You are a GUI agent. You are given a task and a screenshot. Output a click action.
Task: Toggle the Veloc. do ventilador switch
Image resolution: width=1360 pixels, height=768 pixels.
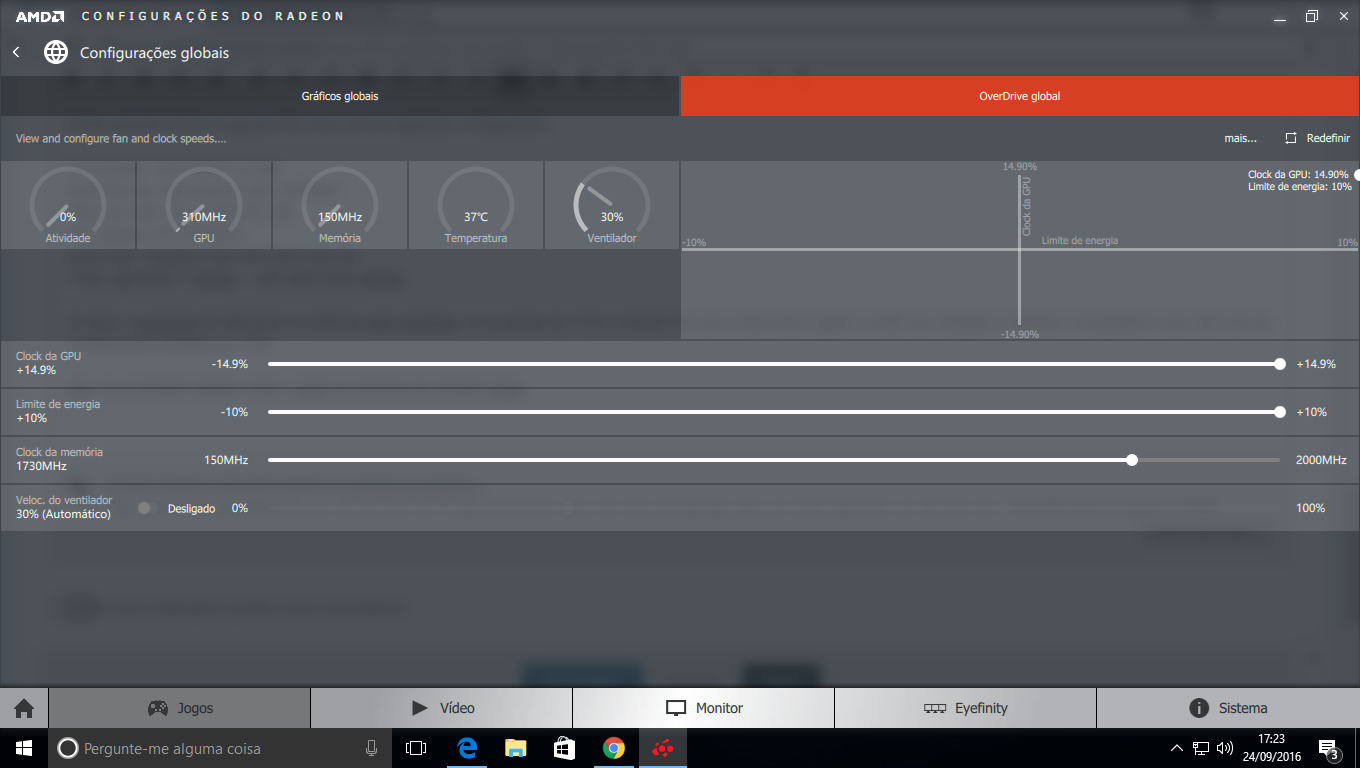tap(148, 508)
